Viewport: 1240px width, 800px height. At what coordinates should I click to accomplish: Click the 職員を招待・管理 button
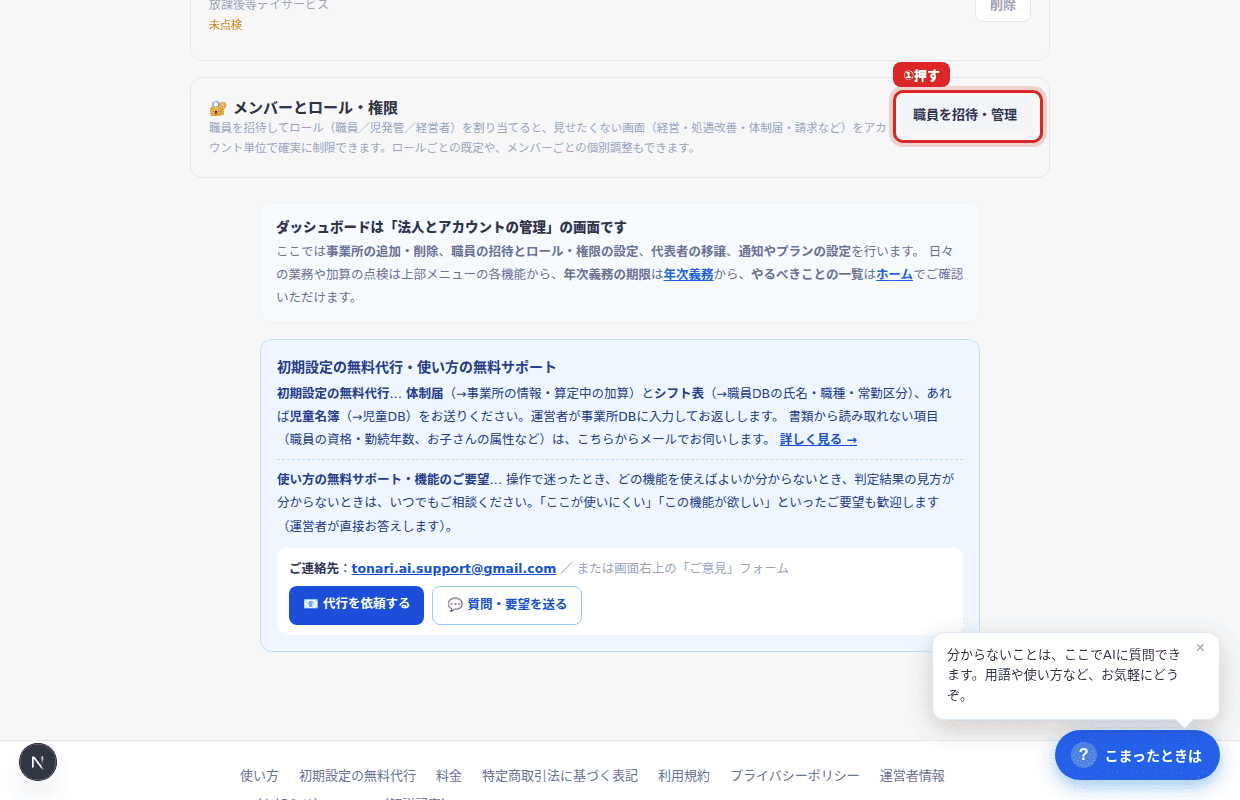coord(967,116)
